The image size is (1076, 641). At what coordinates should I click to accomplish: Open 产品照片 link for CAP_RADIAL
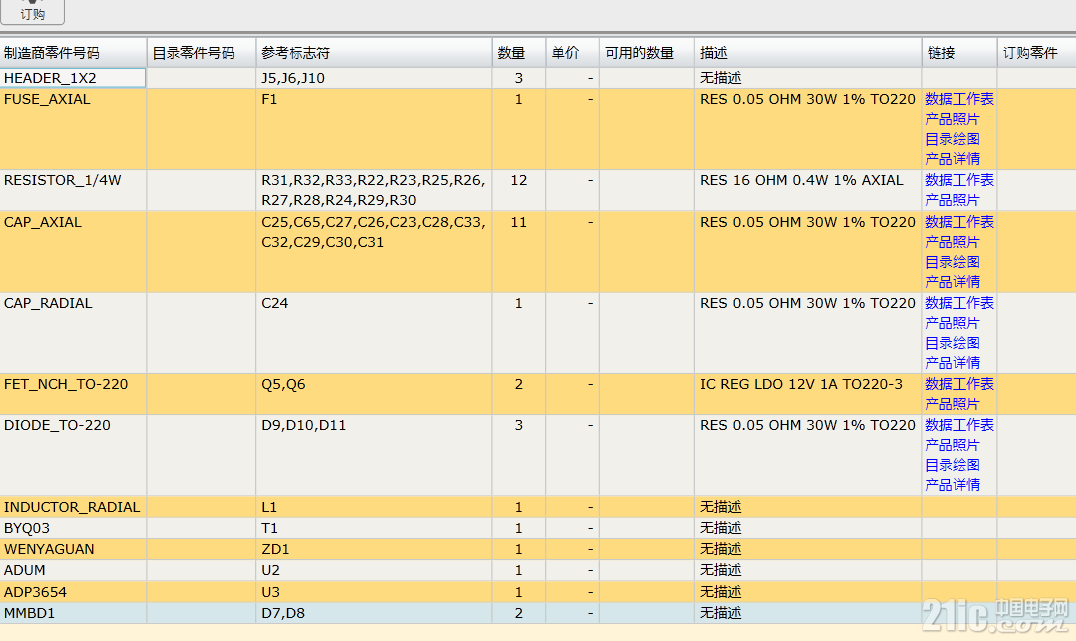click(952, 323)
